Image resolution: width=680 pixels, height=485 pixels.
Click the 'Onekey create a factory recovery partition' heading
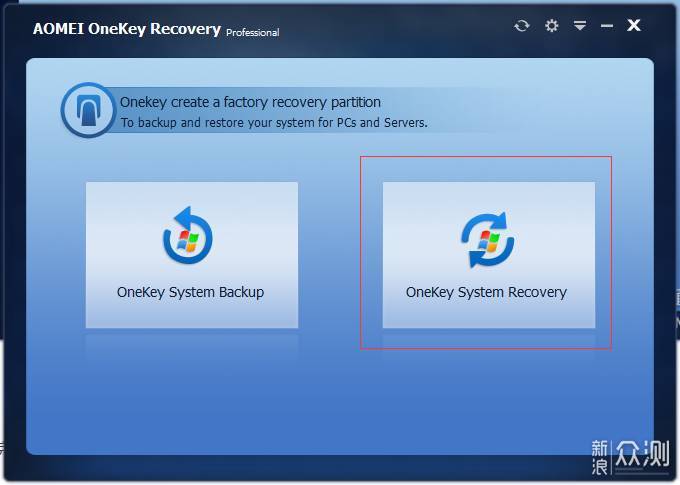(x=250, y=102)
